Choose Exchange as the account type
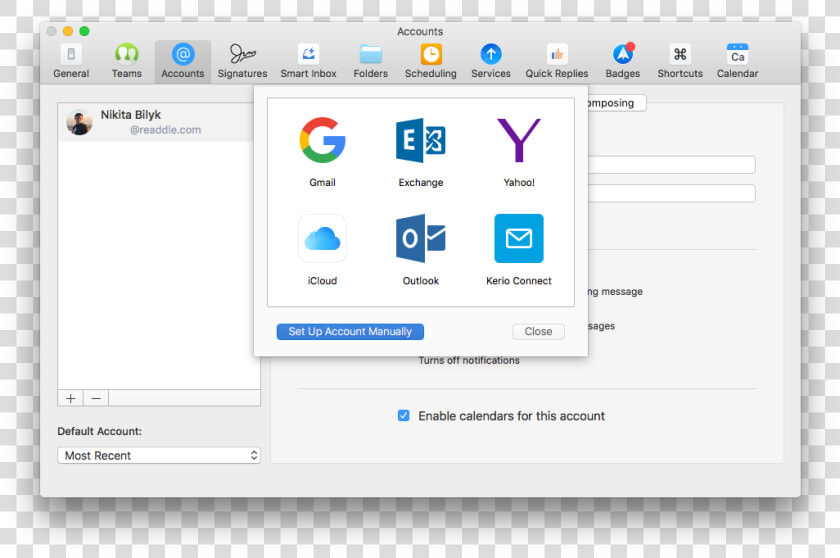Image resolution: width=840 pixels, height=558 pixels. point(421,152)
